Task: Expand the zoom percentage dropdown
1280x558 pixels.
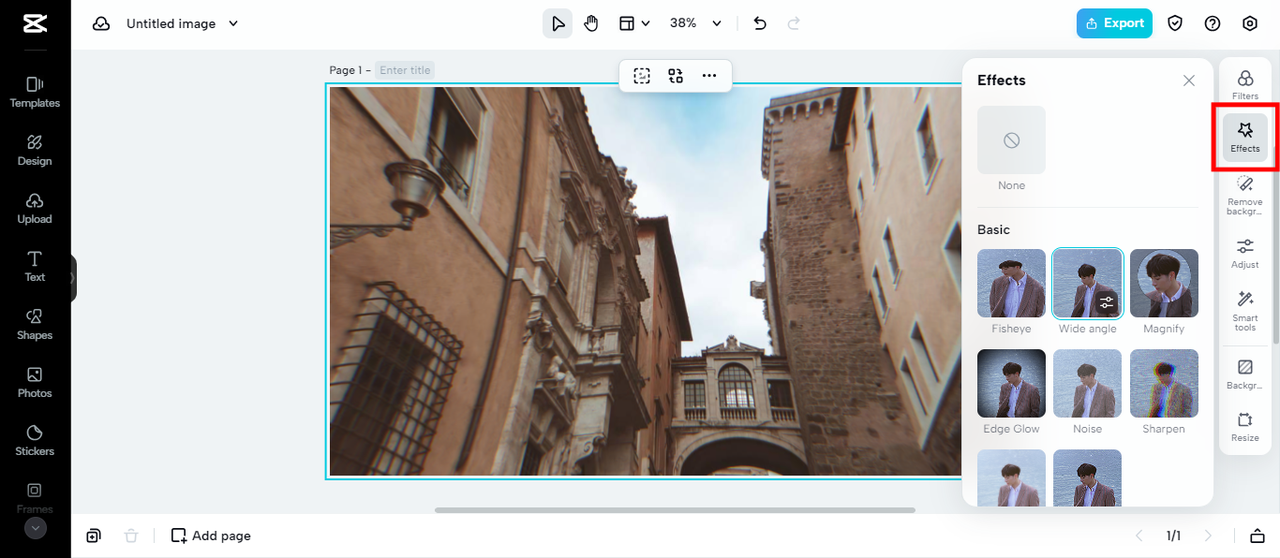Action: click(716, 24)
